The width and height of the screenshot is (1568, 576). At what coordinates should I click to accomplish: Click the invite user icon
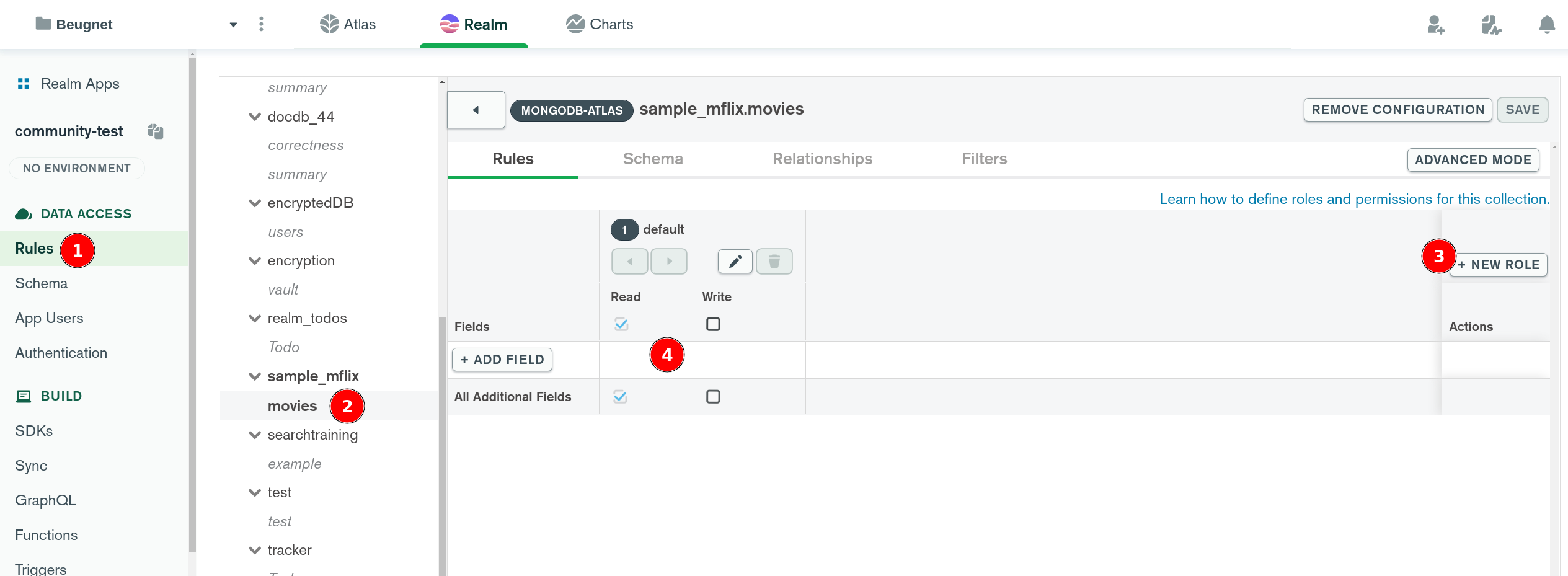(1435, 25)
